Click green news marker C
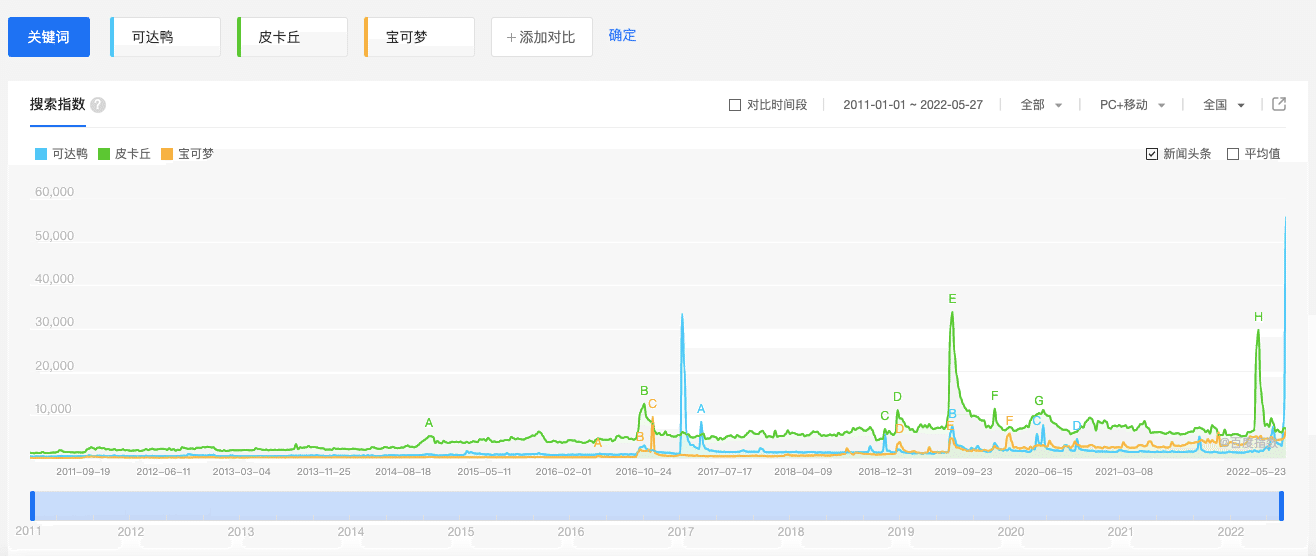Image resolution: width=1316 pixels, height=556 pixels. 884,416
